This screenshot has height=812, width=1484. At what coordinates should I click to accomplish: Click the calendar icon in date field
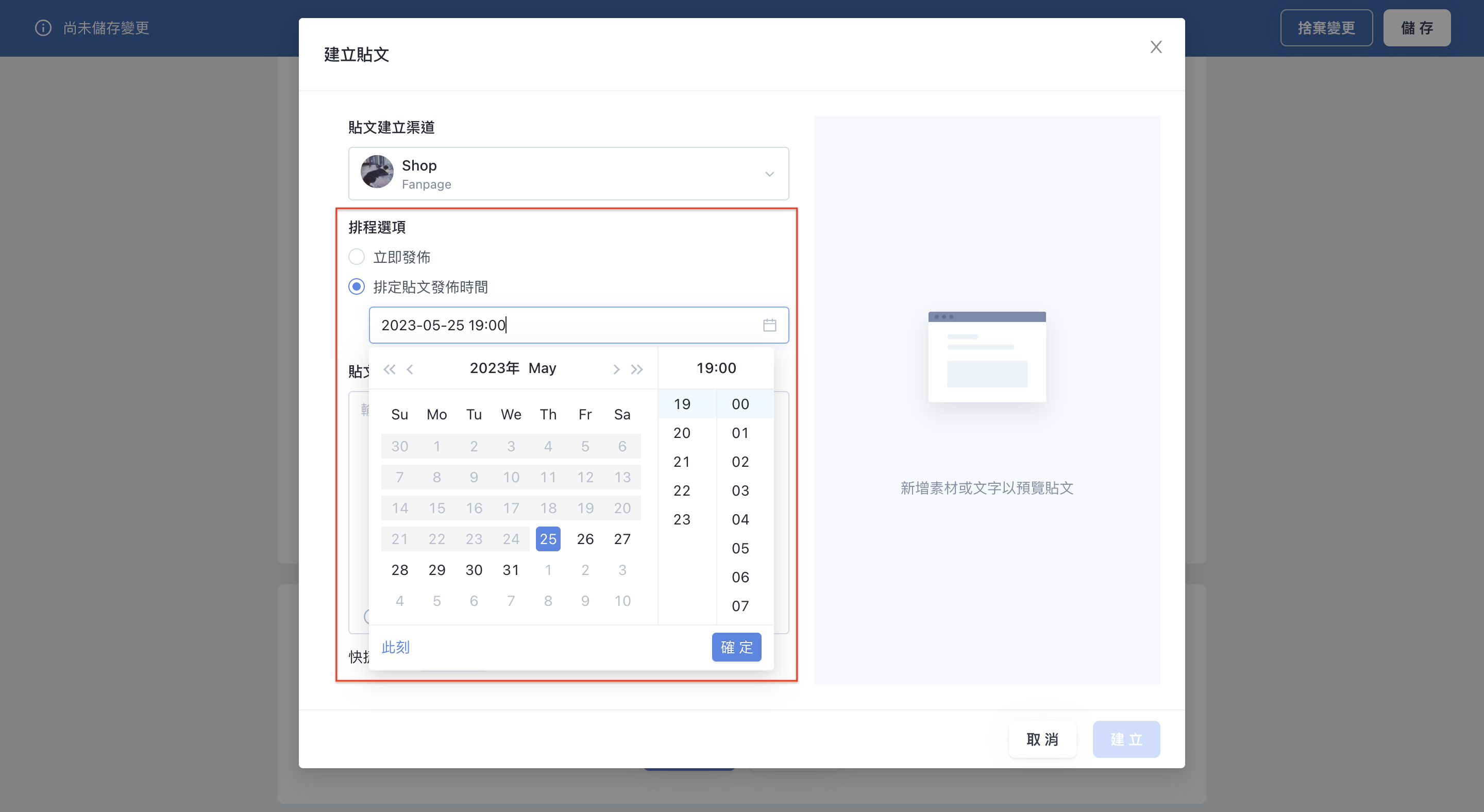coord(770,326)
